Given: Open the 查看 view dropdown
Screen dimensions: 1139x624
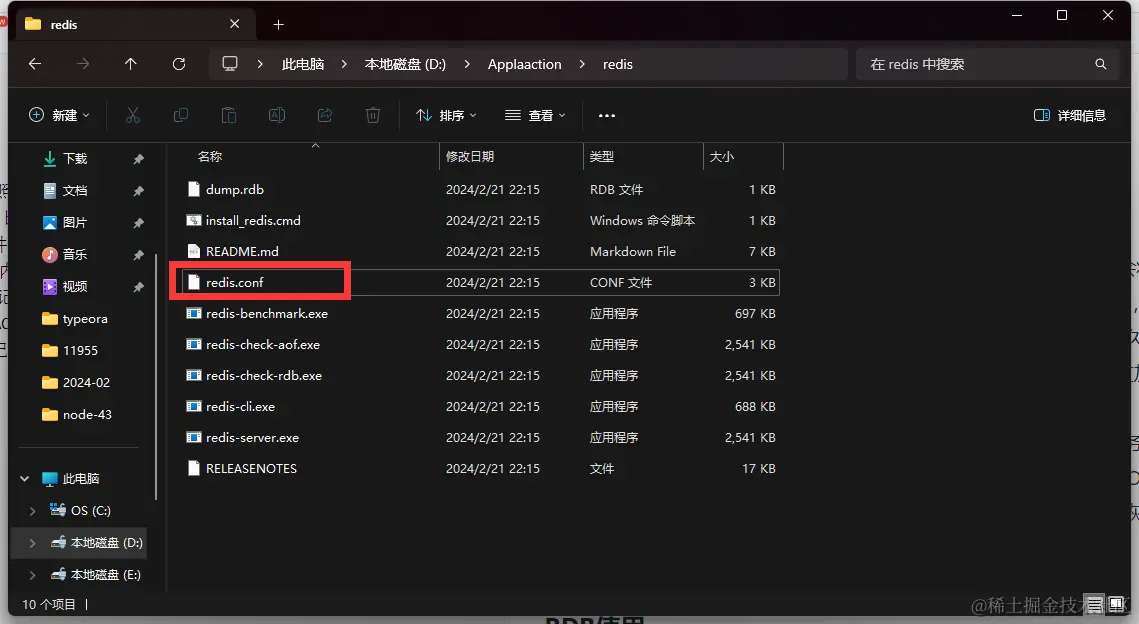Looking at the screenshot, I should coord(535,116).
